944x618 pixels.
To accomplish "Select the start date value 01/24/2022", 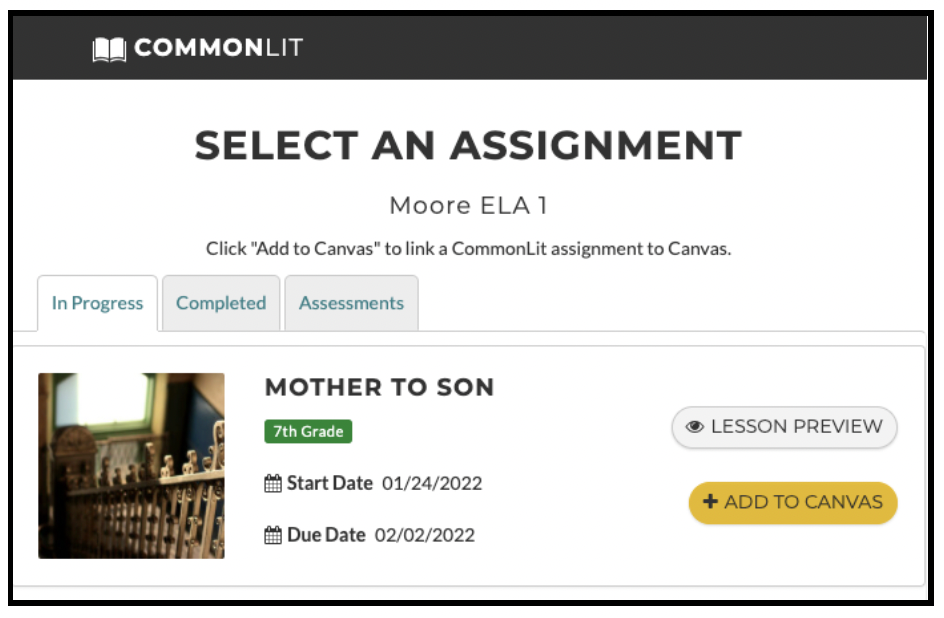I will [x=432, y=484].
